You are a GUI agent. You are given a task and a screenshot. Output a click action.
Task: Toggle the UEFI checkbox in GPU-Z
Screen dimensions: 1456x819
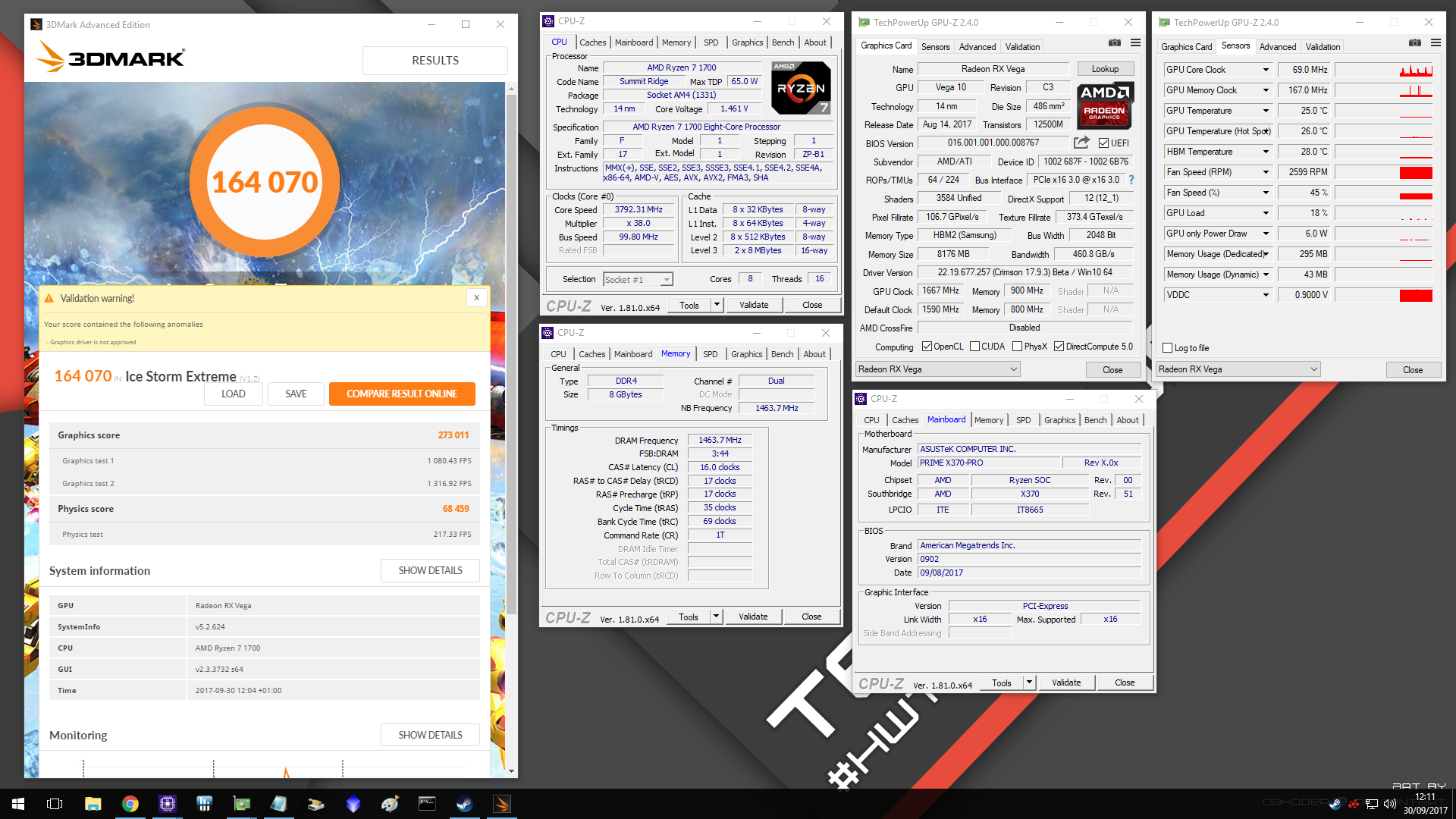1104,143
